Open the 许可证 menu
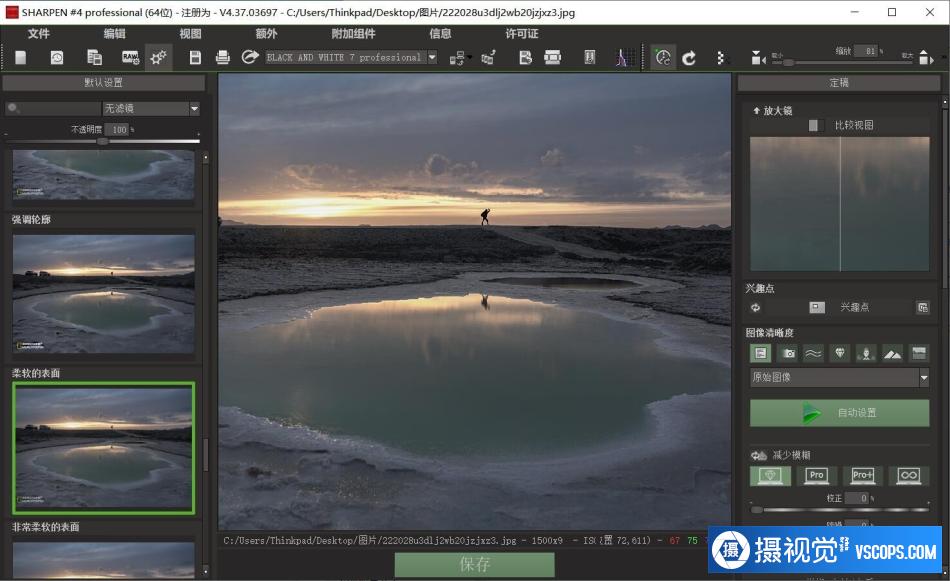Viewport: 950px width, 581px height. pyautogui.click(x=522, y=34)
